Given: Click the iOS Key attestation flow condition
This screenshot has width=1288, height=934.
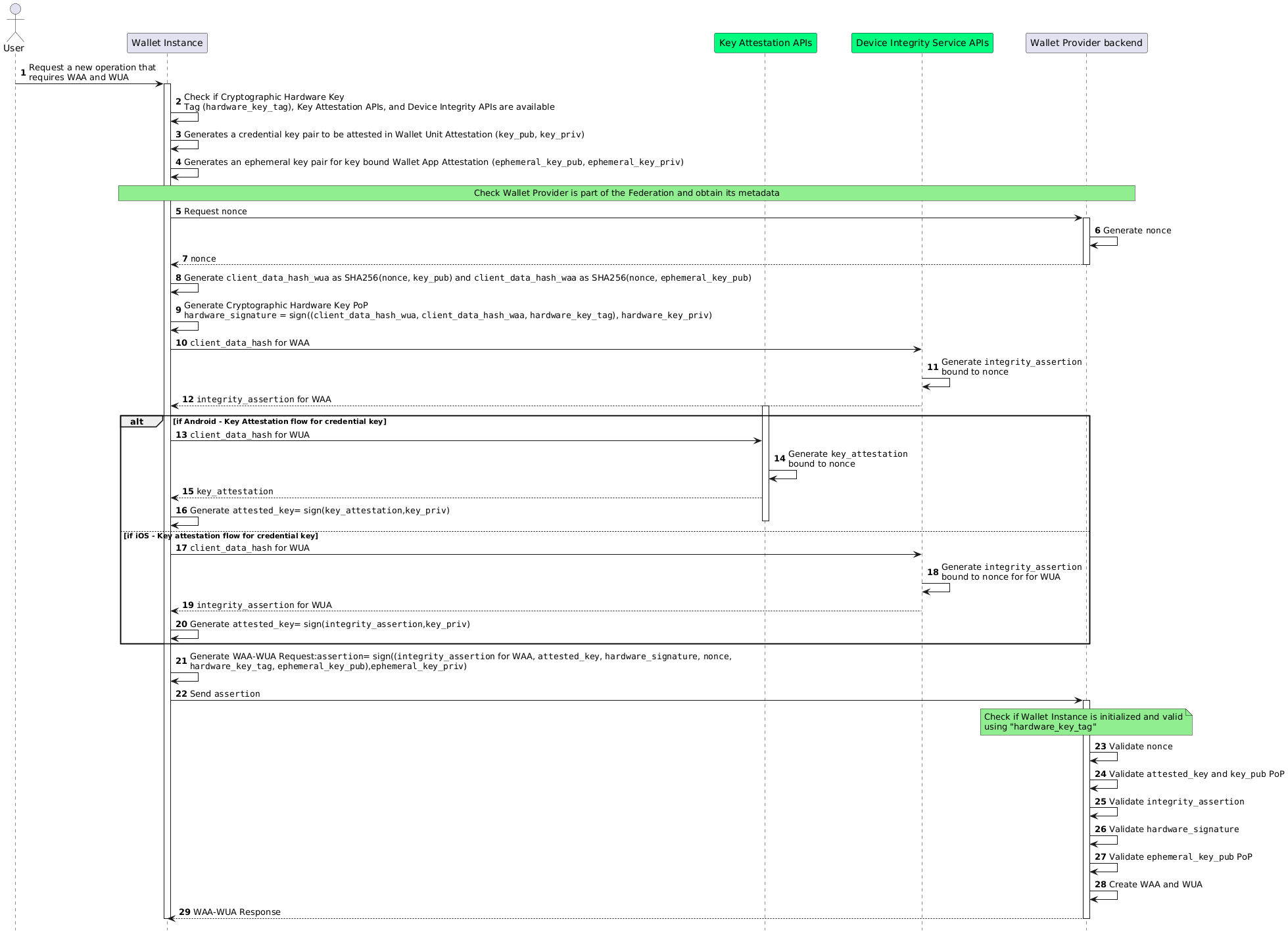Looking at the screenshot, I should 221,536.
